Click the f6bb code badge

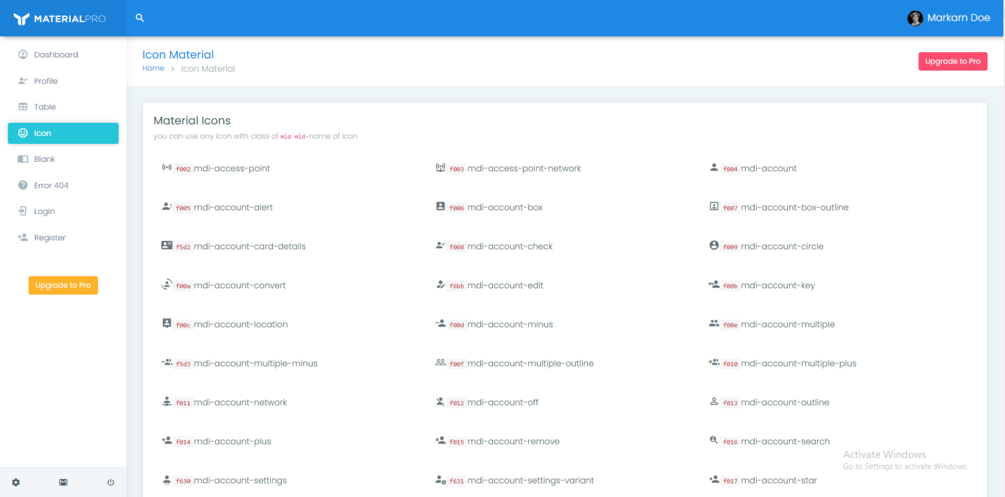pyautogui.click(x=456, y=285)
